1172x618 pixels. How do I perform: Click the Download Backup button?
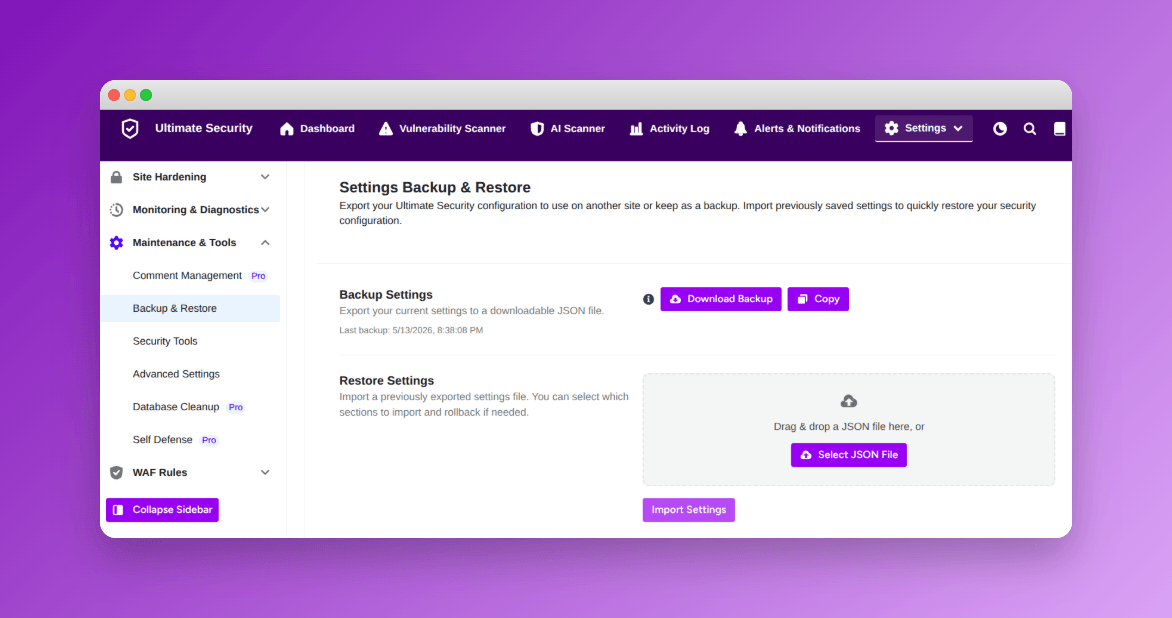point(721,299)
